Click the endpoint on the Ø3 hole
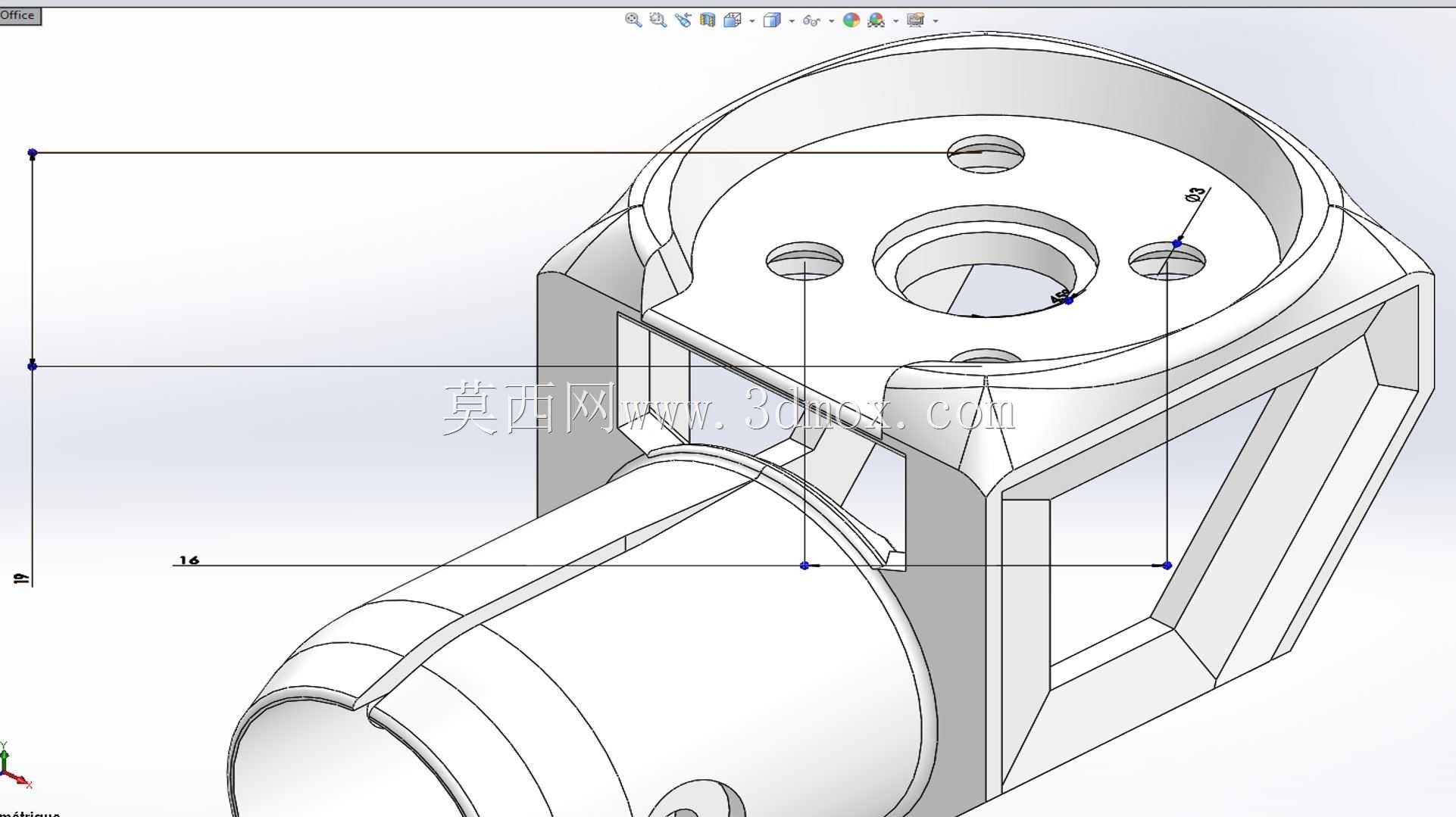The image size is (1456, 817). (x=1176, y=244)
